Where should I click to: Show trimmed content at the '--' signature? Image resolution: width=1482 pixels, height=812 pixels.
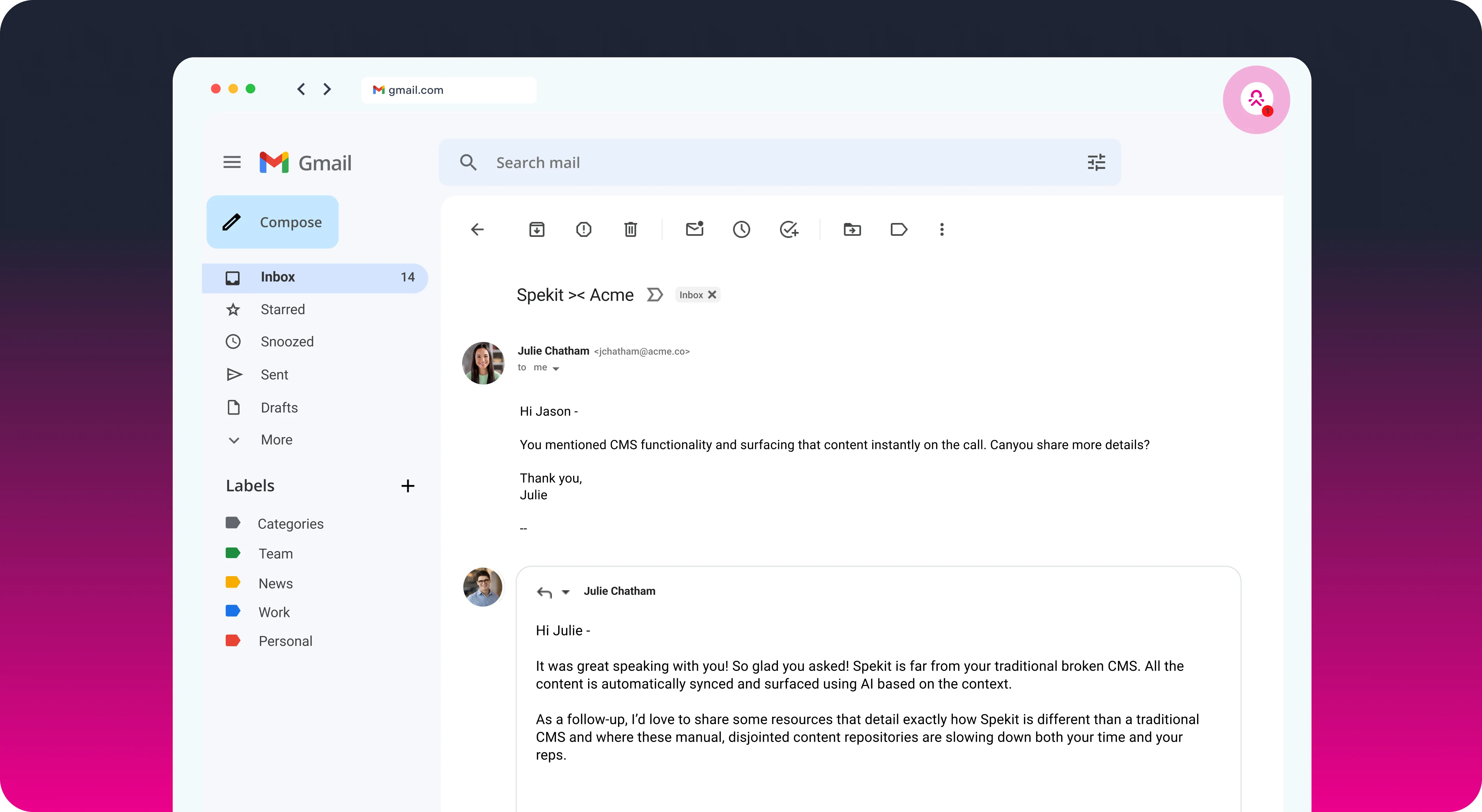[523, 528]
